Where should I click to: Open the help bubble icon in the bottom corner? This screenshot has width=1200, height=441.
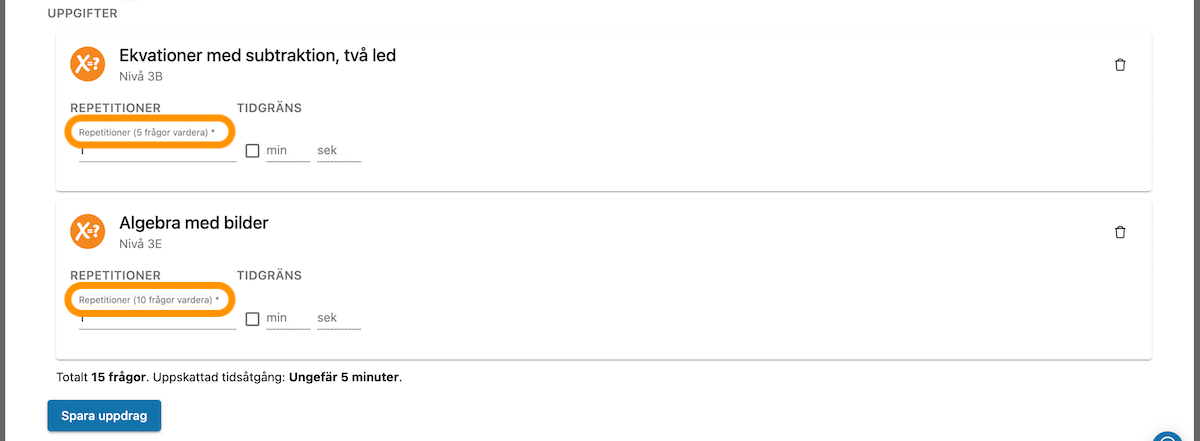coord(1168,436)
